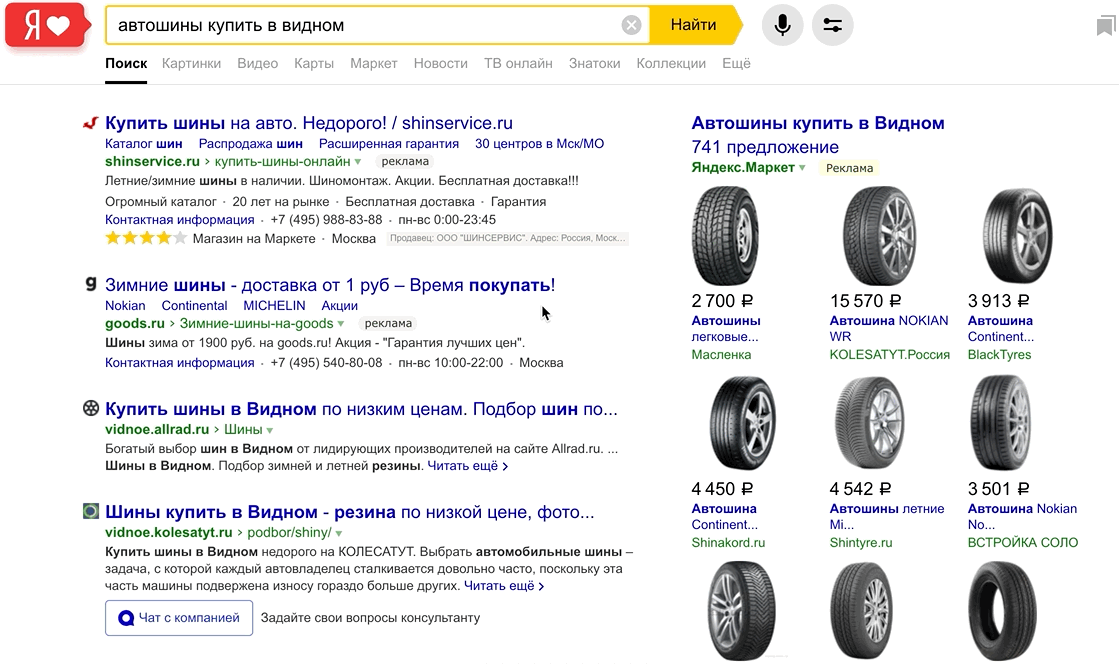Open the Continental sitelink
Image resolution: width=1119 pixels, height=664 pixels.
pos(194,306)
